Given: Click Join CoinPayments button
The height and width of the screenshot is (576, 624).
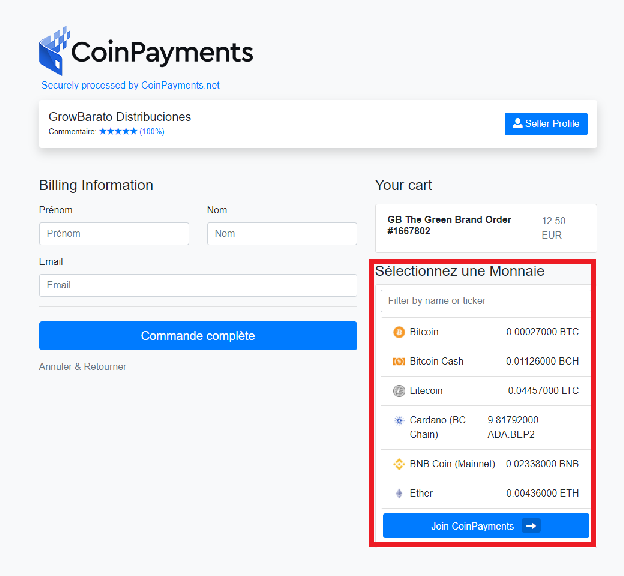Looking at the screenshot, I should [x=486, y=526].
